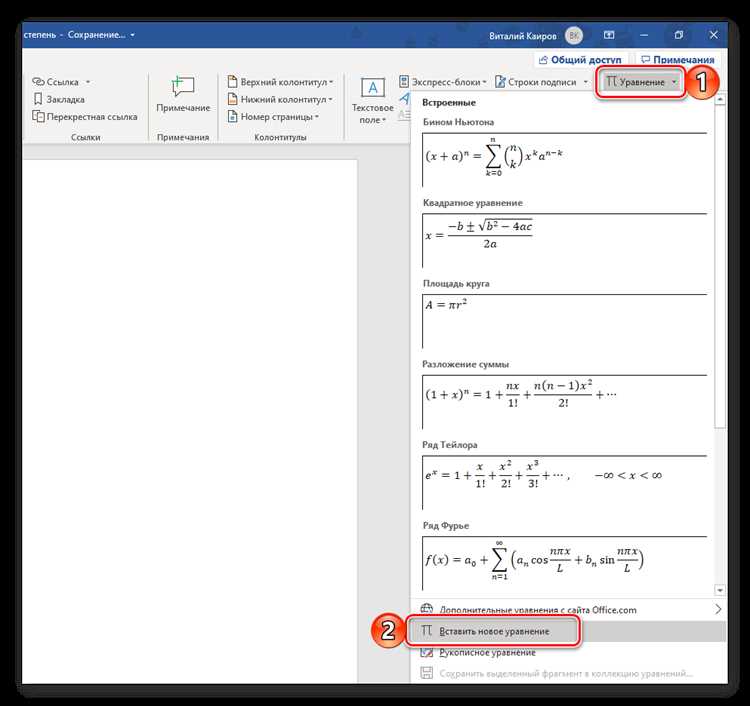The image size is (750, 706).
Task: Choose Вставить новое уравнение
Action: point(568,631)
